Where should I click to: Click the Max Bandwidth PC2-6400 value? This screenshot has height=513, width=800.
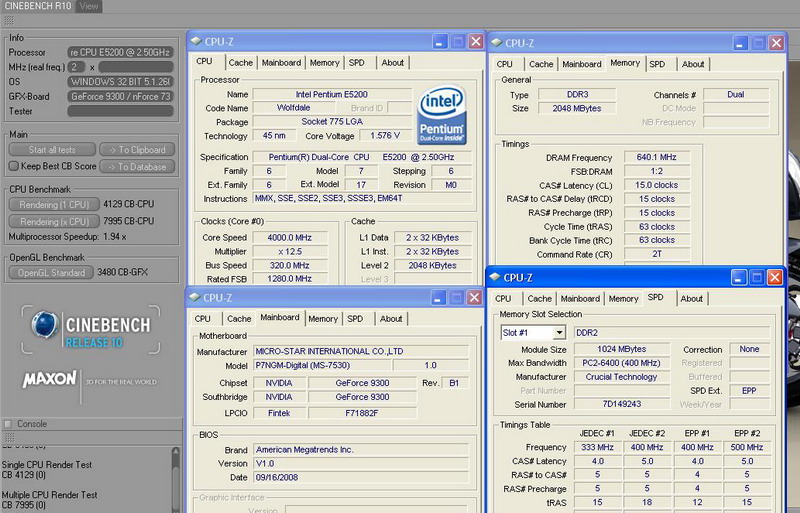point(621,363)
